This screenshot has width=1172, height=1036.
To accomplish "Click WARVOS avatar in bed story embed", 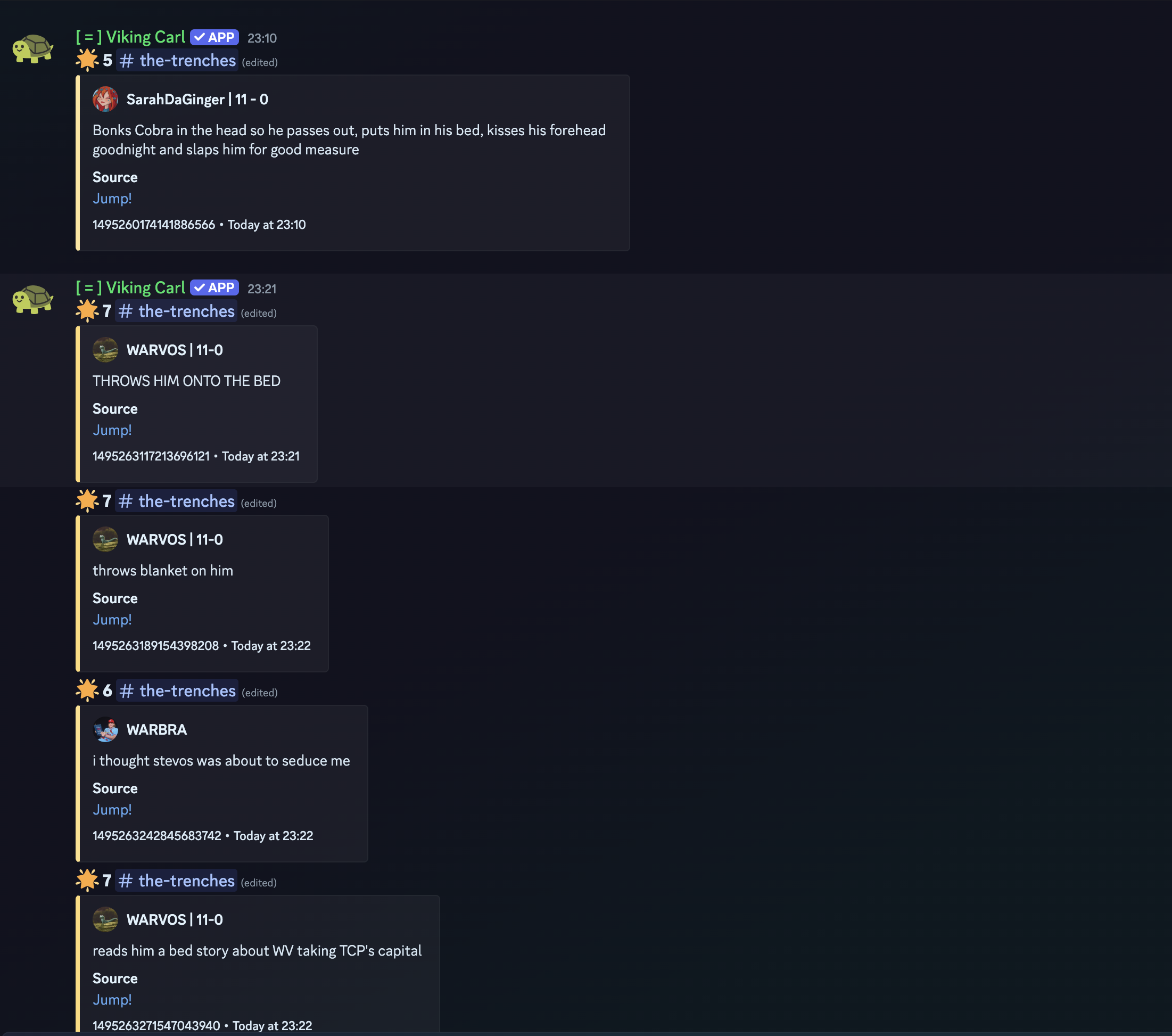I will coord(105,919).
